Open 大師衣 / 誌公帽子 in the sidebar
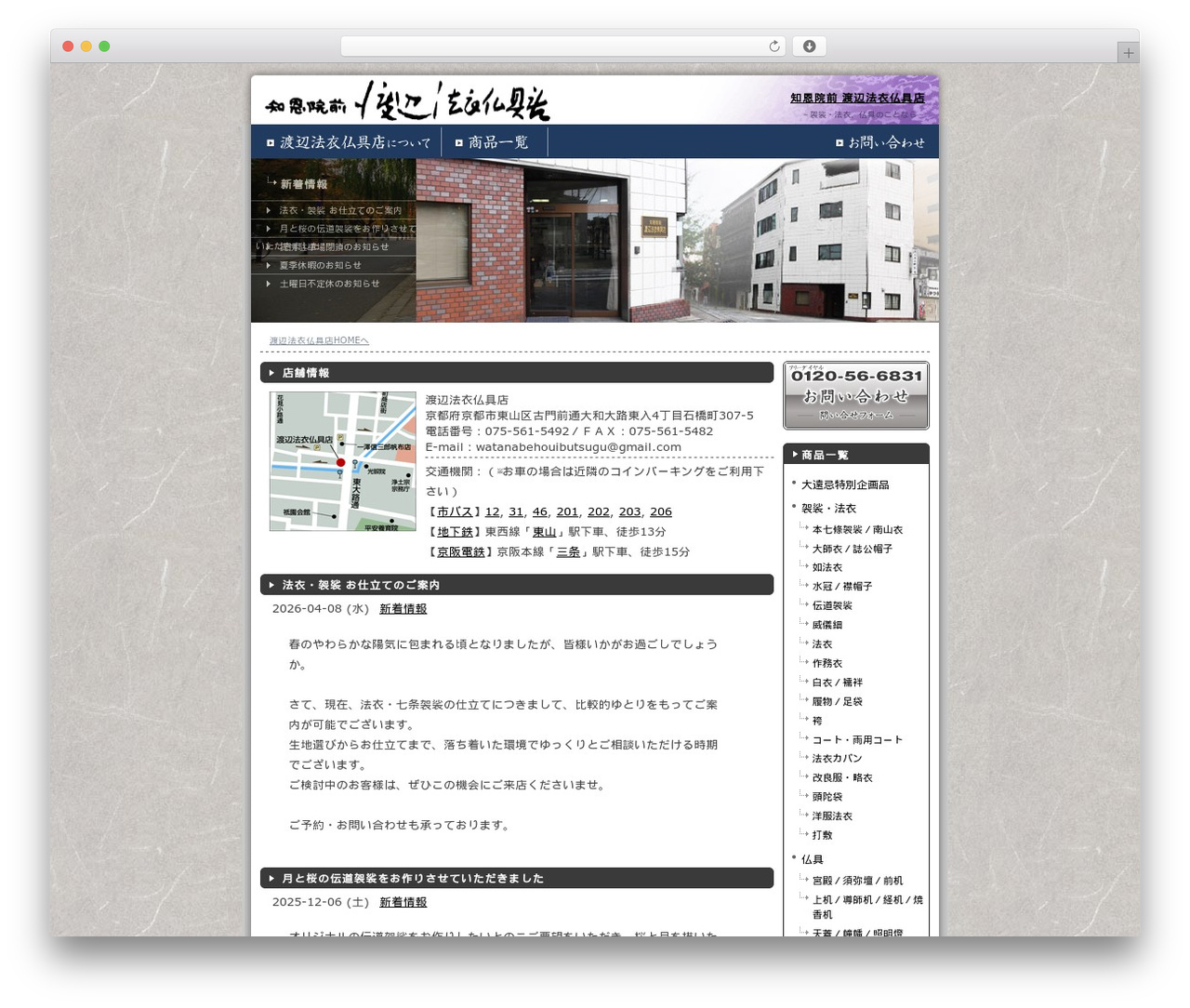This screenshot has width=1190, height=1008. click(x=853, y=549)
